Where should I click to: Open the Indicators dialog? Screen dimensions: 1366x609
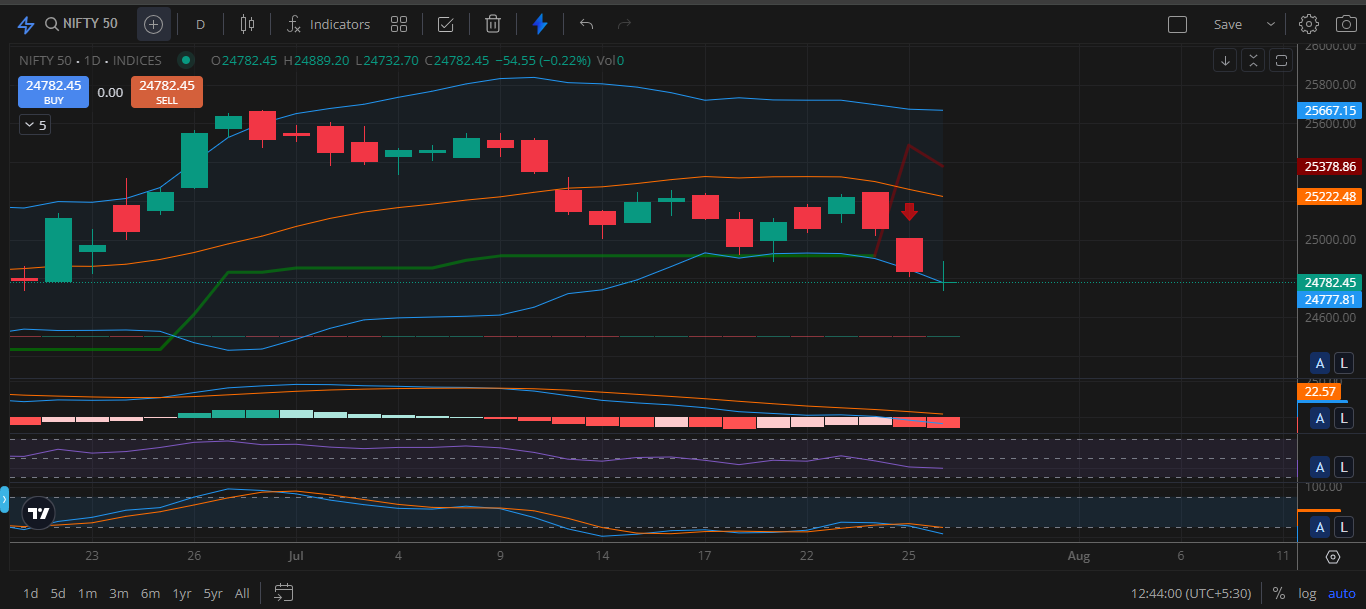point(327,24)
